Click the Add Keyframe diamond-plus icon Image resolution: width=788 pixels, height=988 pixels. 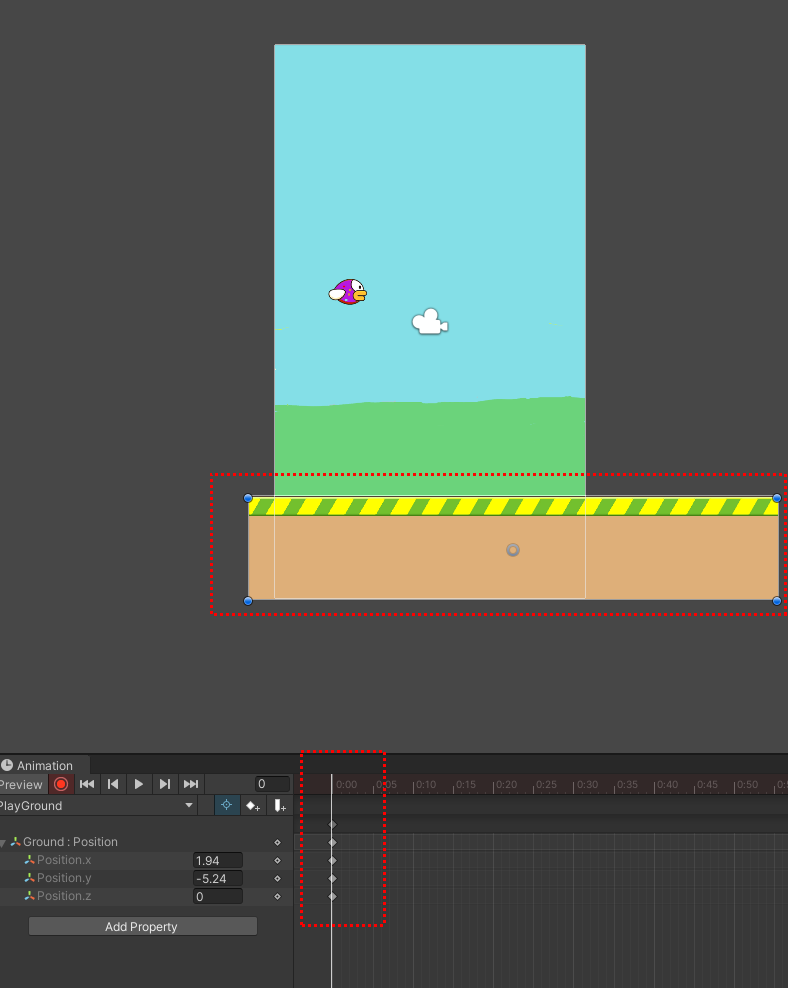(x=253, y=805)
